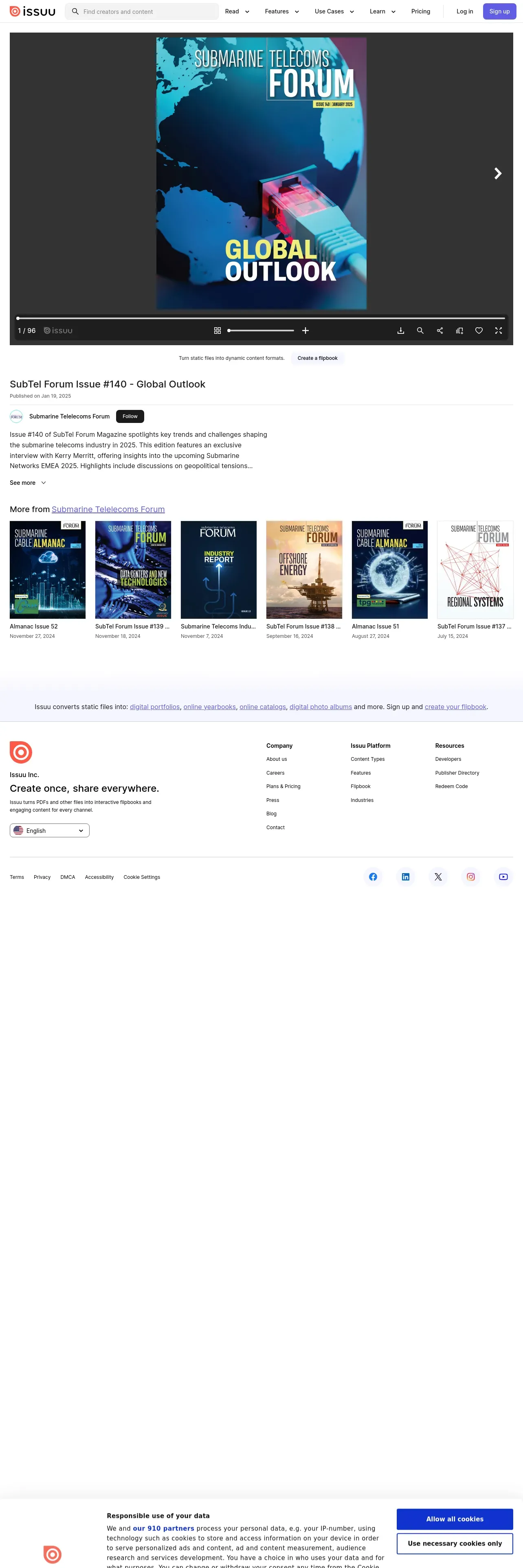Open the page grid overview icon
This screenshot has height=1568, width=523.
pos(218,331)
